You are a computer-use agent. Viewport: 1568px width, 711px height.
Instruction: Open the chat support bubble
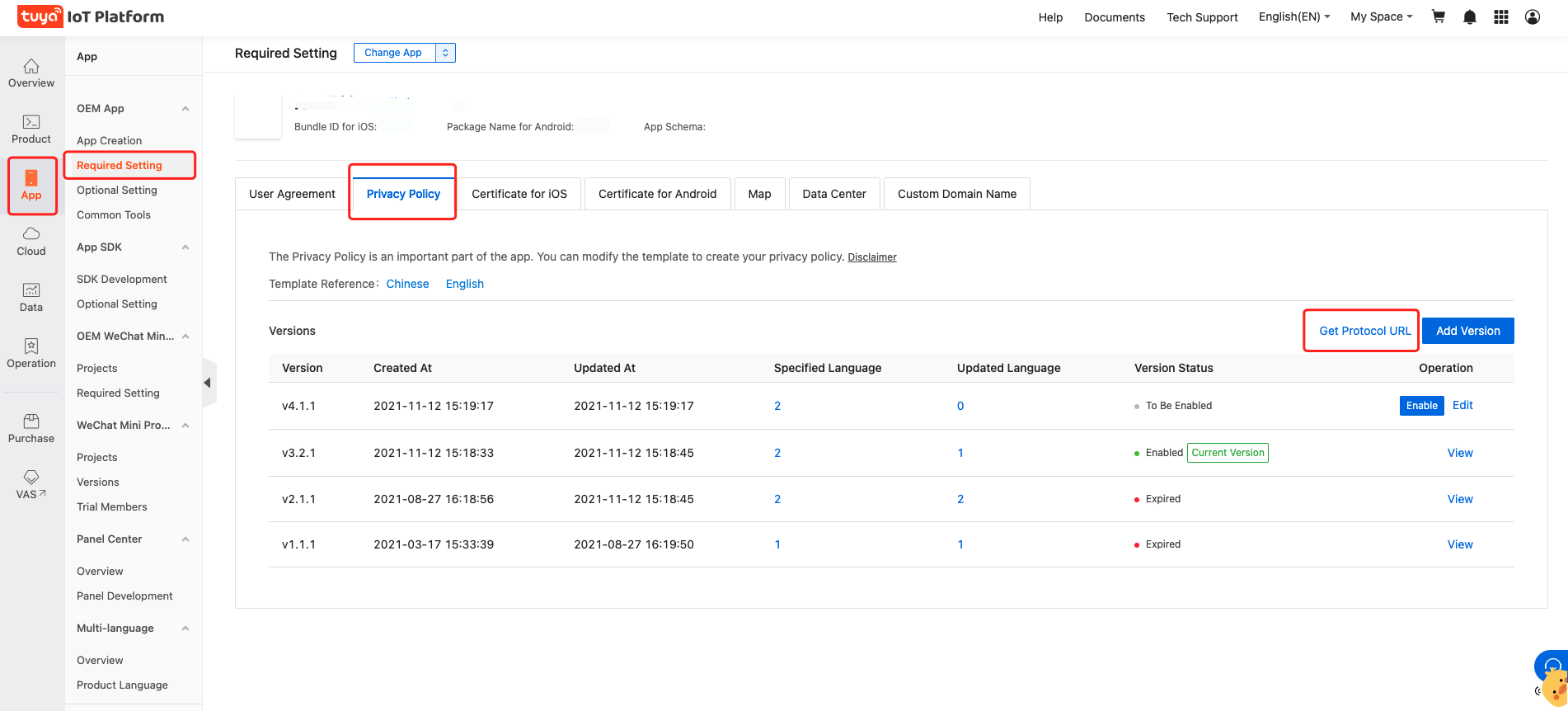tap(1551, 666)
